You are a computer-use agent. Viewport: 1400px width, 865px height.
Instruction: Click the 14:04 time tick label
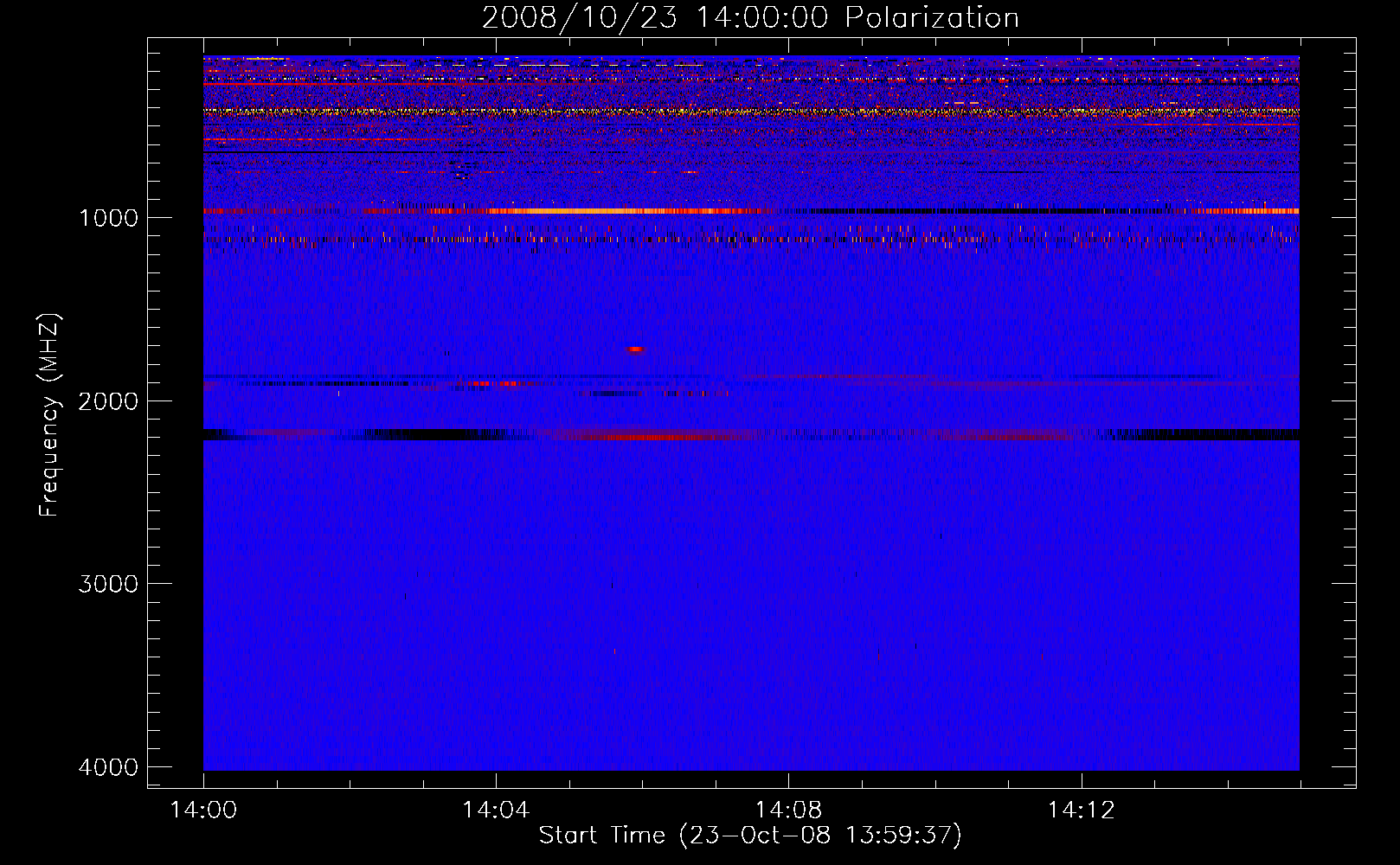(x=496, y=811)
